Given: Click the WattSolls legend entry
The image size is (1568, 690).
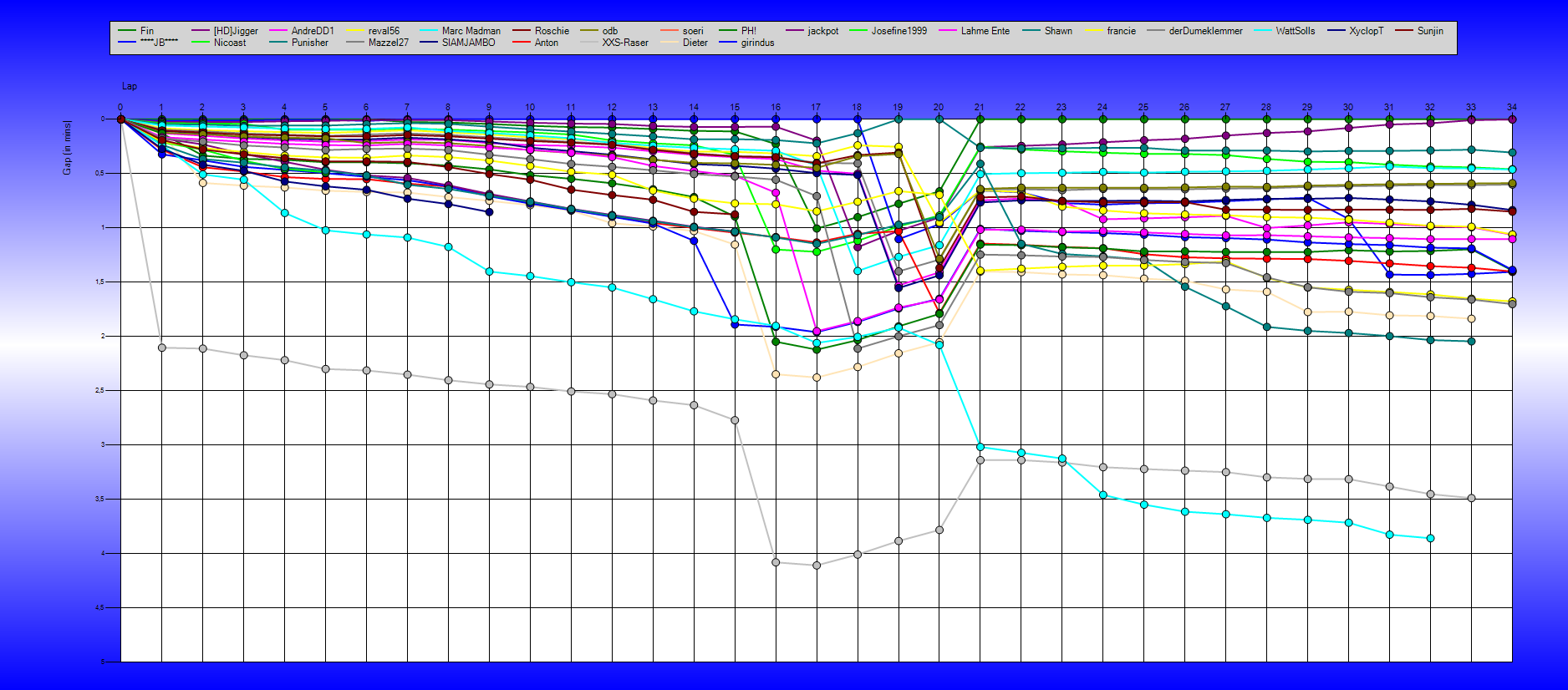Looking at the screenshot, I should [1295, 31].
